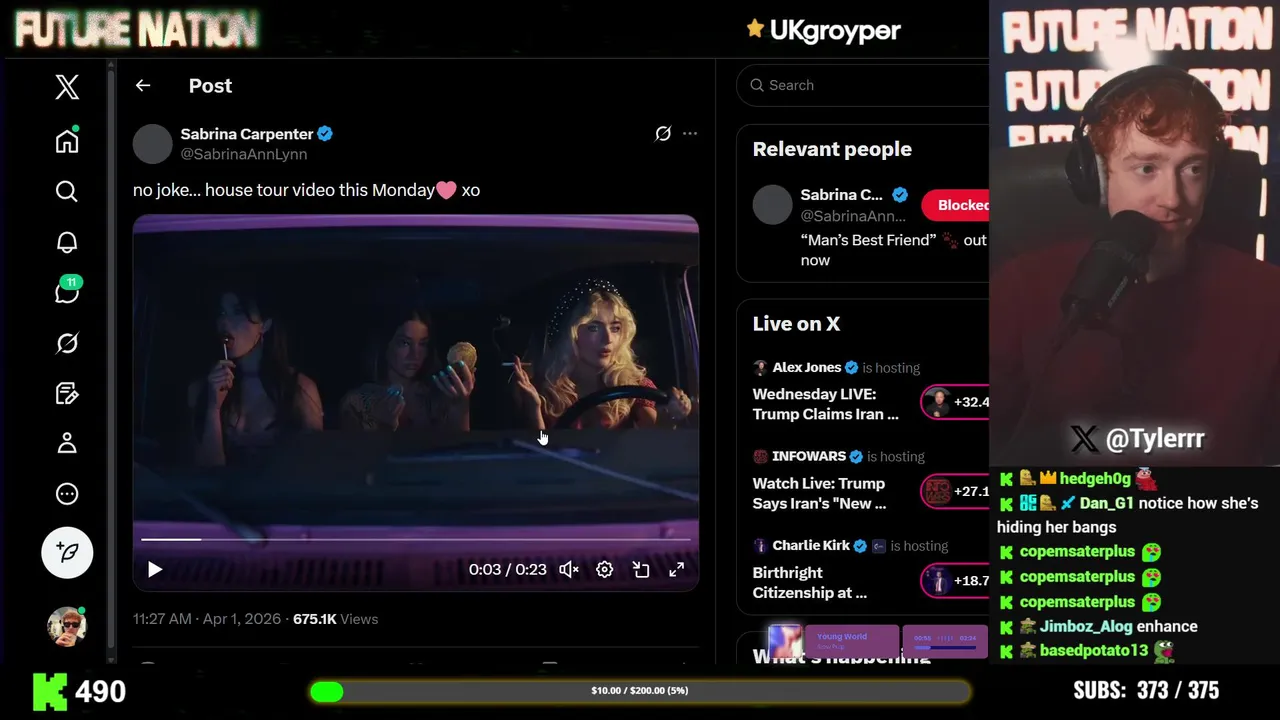Open INFOWARS Watch Live stream
This screenshot has width=1280, height=720.
819,493
